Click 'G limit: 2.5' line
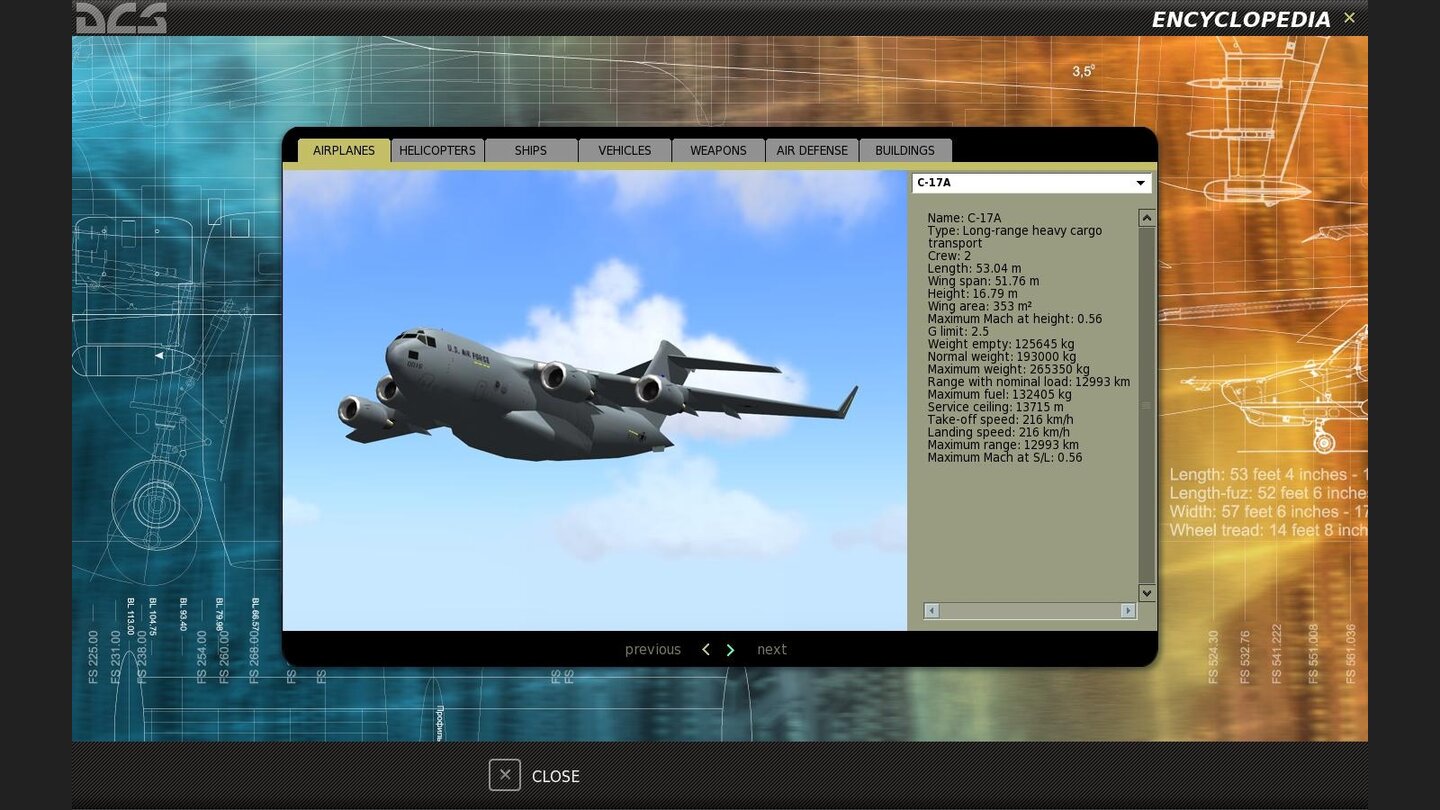The height and width of the screenshot is (810, 1440). 958,332
